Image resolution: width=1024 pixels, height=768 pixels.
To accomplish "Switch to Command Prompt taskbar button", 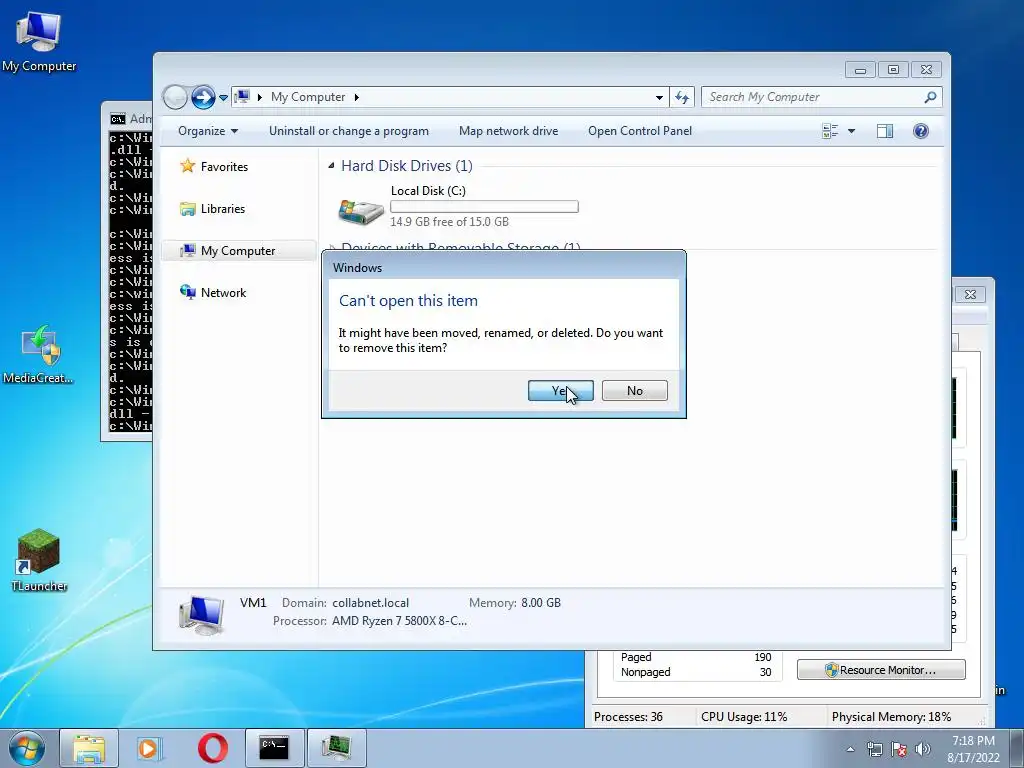I will (274, 748).
